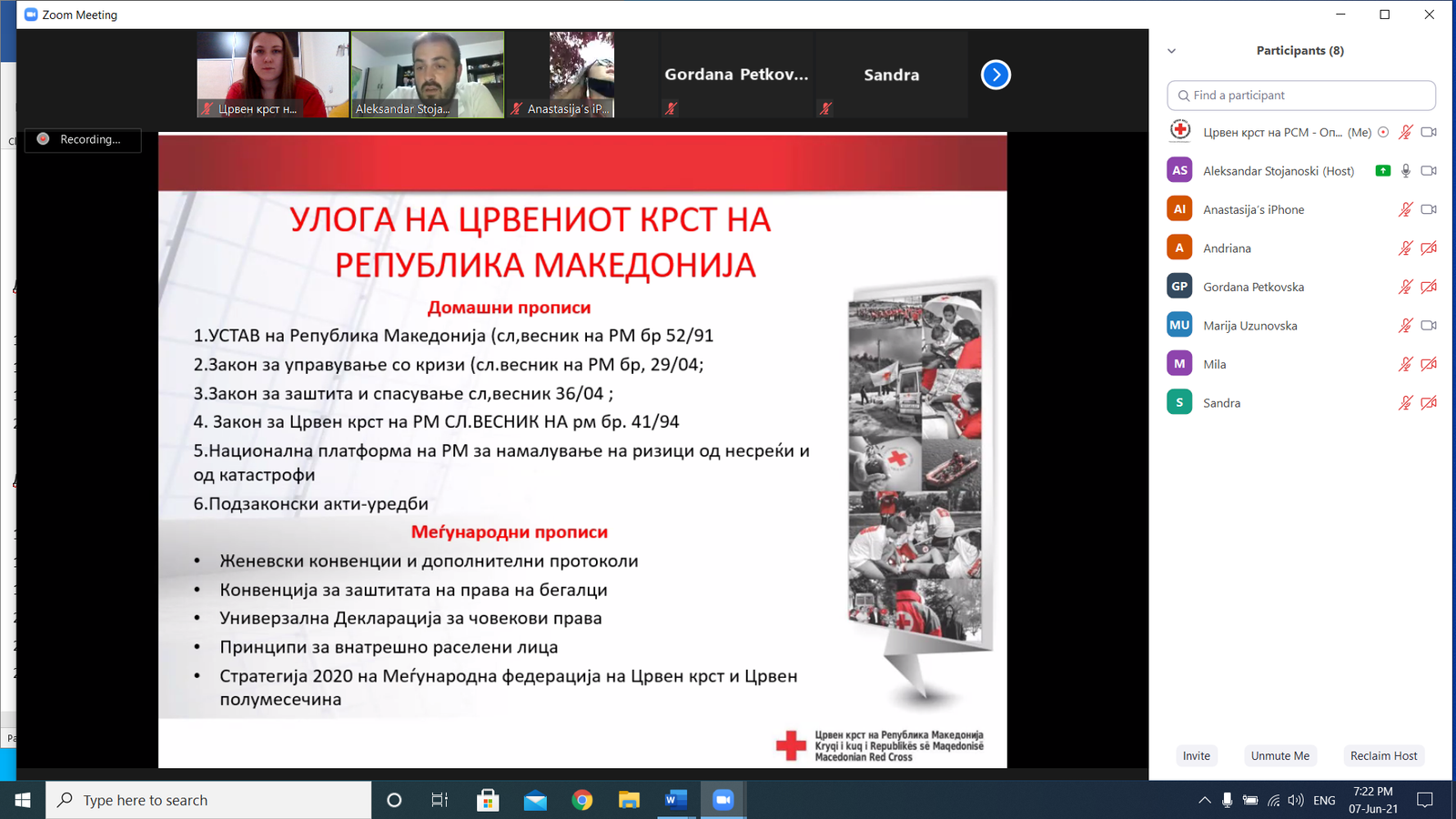Screen dimensions: 1456x819
Task: Select Sandra in the participants list
Action: point(1221,403)
